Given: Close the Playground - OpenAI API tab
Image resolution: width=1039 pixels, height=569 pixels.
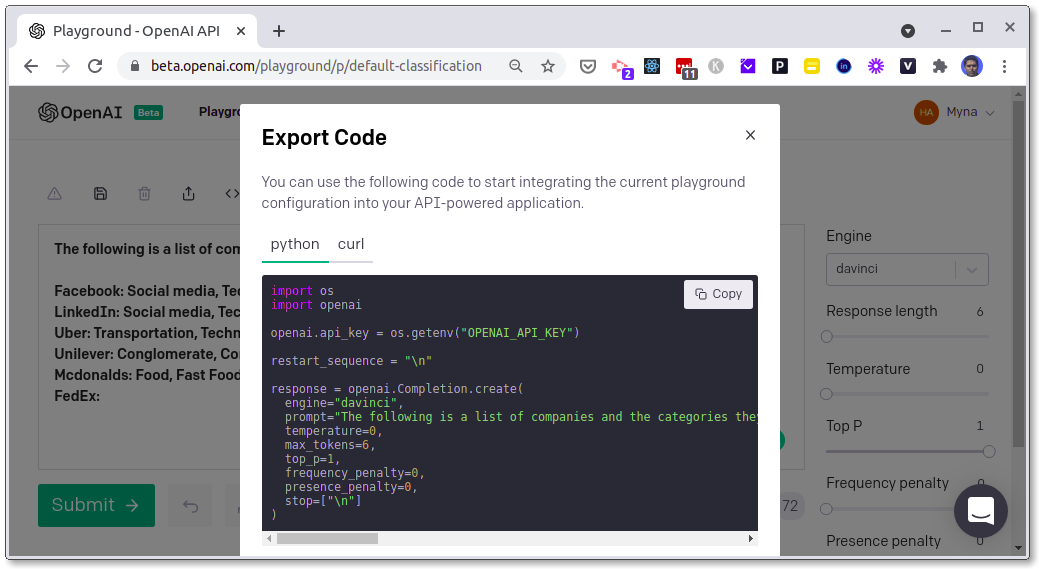Looking at the screenshot, I should tap(241, 31).
